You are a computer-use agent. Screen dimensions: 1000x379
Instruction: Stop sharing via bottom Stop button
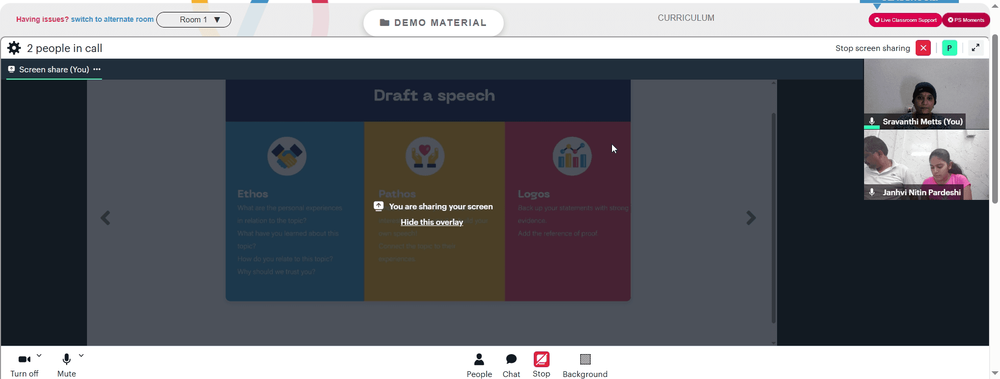point(541,365)
